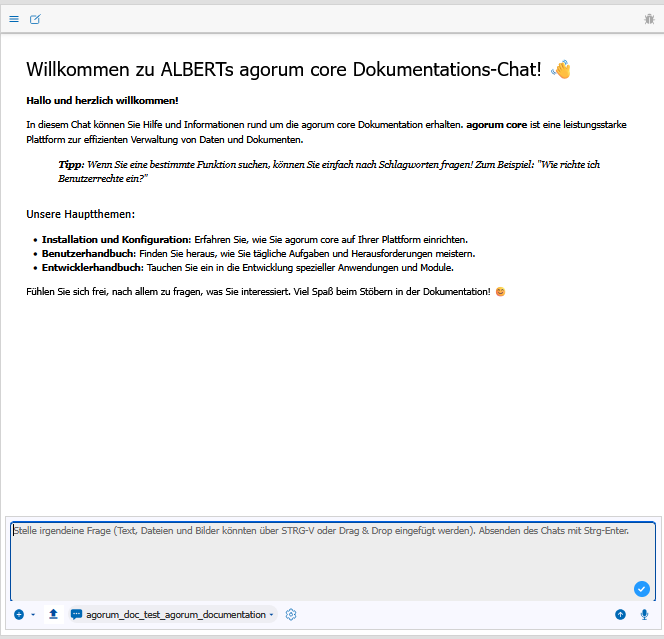Open chat settings with the gear icon

click(291, 614)
